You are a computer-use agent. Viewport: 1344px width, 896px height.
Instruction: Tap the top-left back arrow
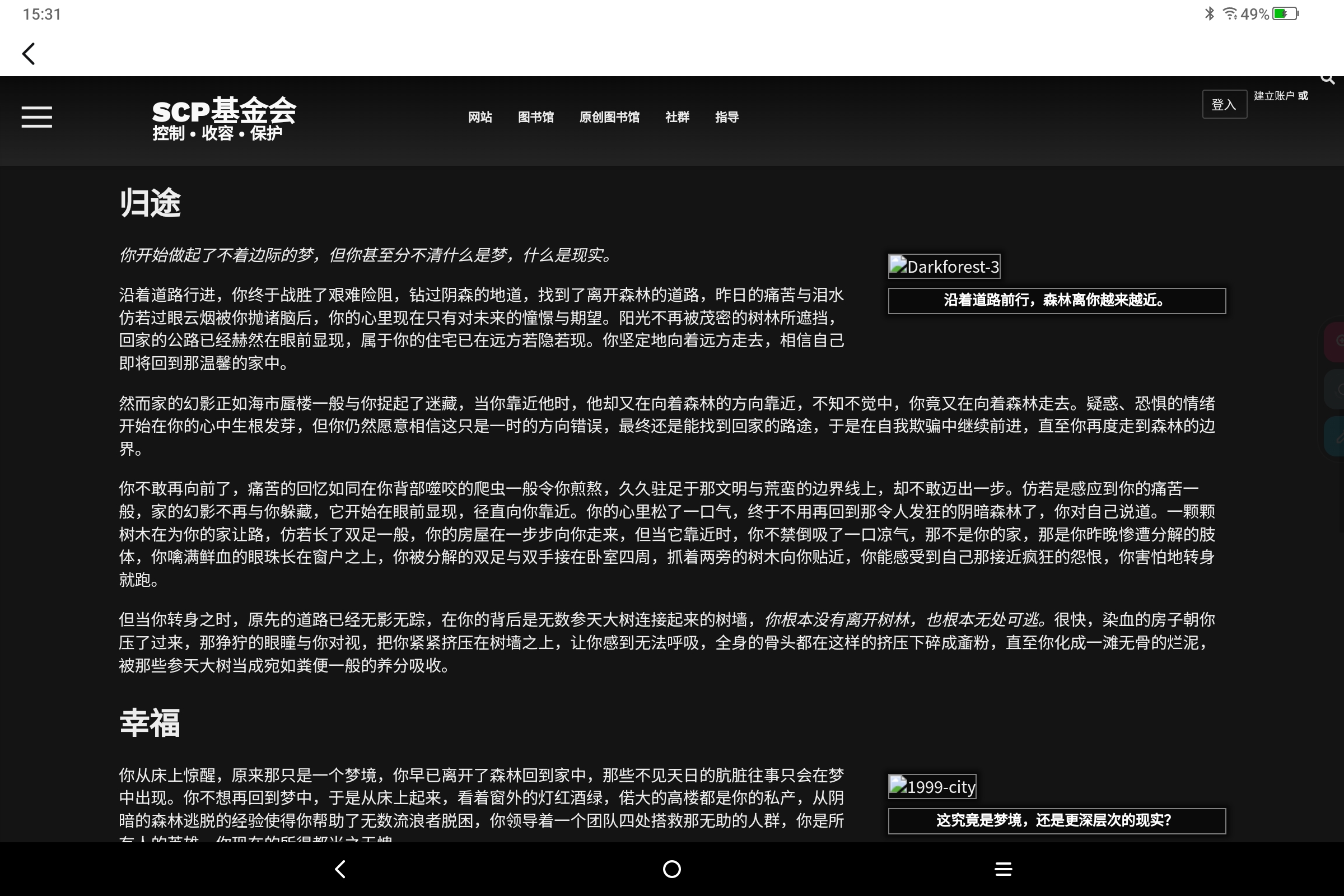click(29, 54)
